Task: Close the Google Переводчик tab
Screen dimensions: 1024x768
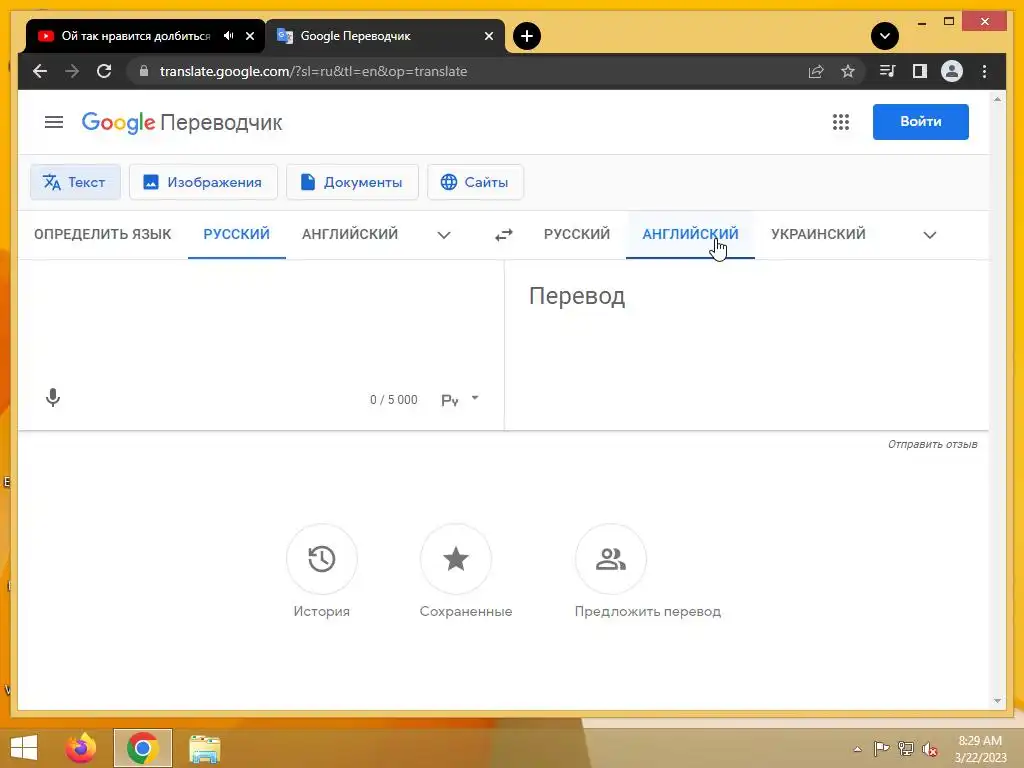Action: point(488,36)
